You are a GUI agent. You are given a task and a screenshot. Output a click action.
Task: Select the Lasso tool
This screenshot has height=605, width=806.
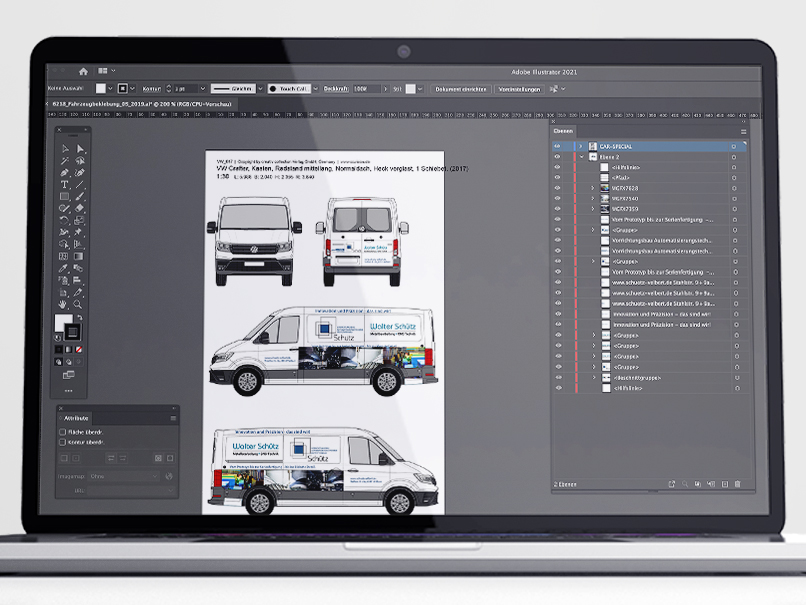[80, 161]
